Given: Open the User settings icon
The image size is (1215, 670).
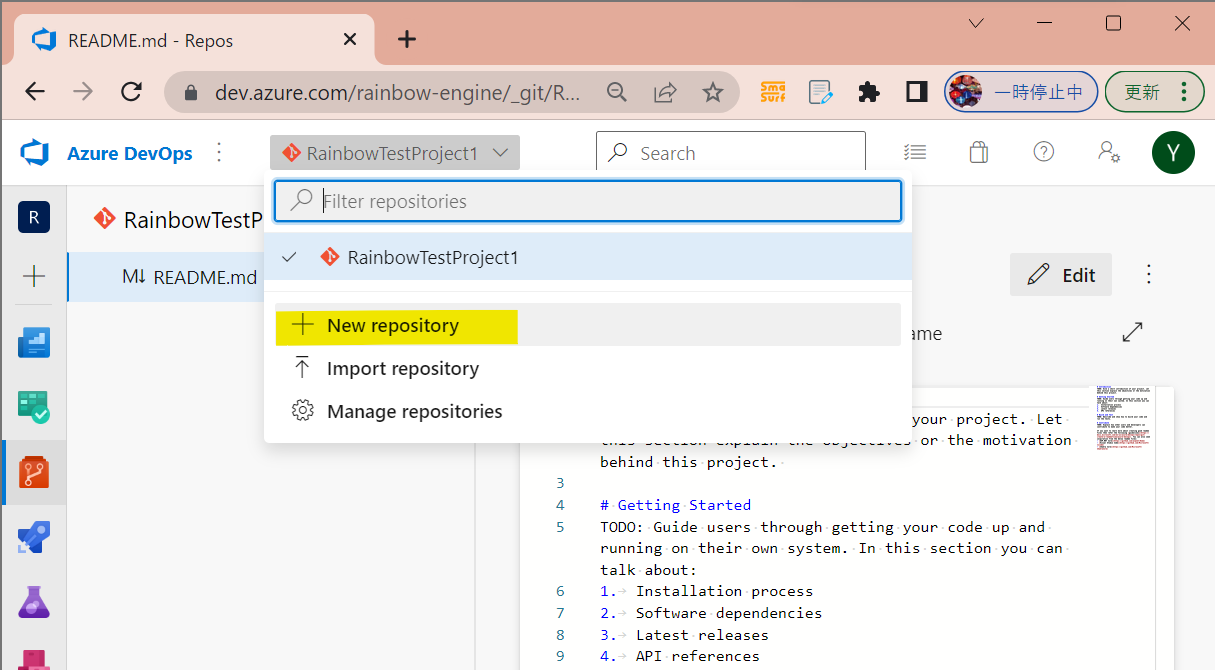Looking at the screenshot, I should [x=1108, y=152].
